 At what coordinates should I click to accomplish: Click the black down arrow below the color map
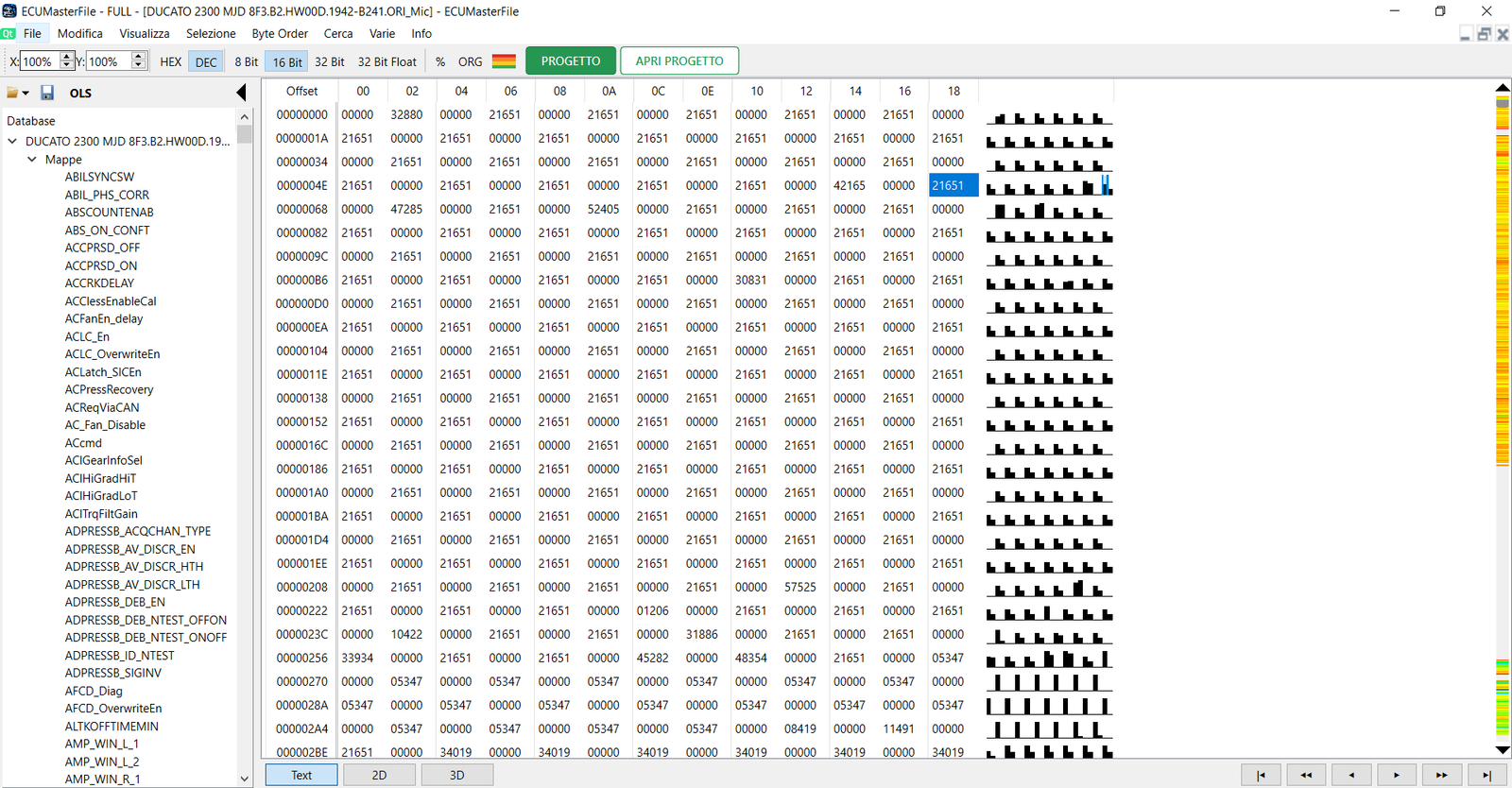[x=1503, y=750]
